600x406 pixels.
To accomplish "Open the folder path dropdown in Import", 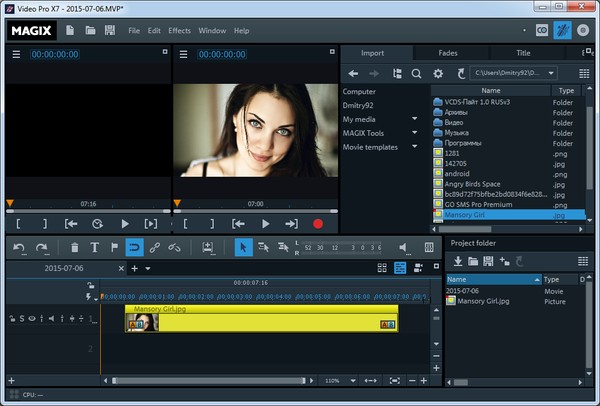I will pos(551,73).
